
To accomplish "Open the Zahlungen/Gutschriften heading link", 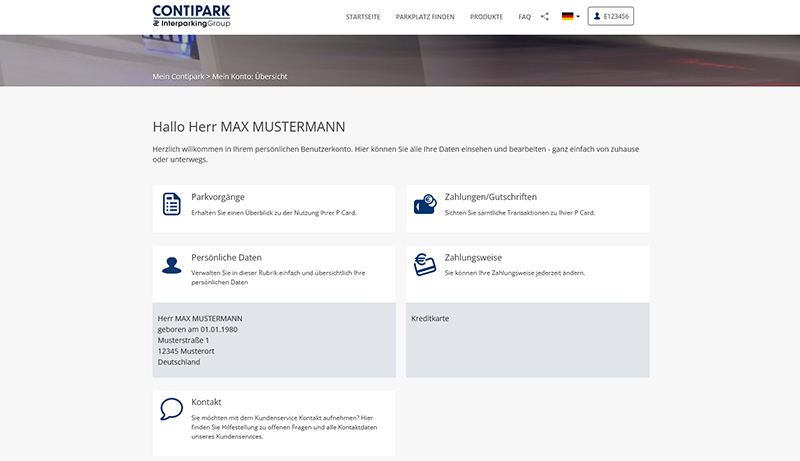I will pos(489,197).
